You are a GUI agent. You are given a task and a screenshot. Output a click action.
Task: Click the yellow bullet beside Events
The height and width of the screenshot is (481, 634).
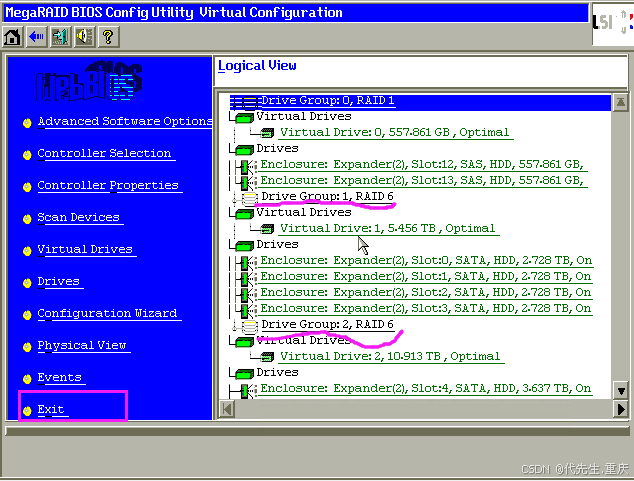27,379
